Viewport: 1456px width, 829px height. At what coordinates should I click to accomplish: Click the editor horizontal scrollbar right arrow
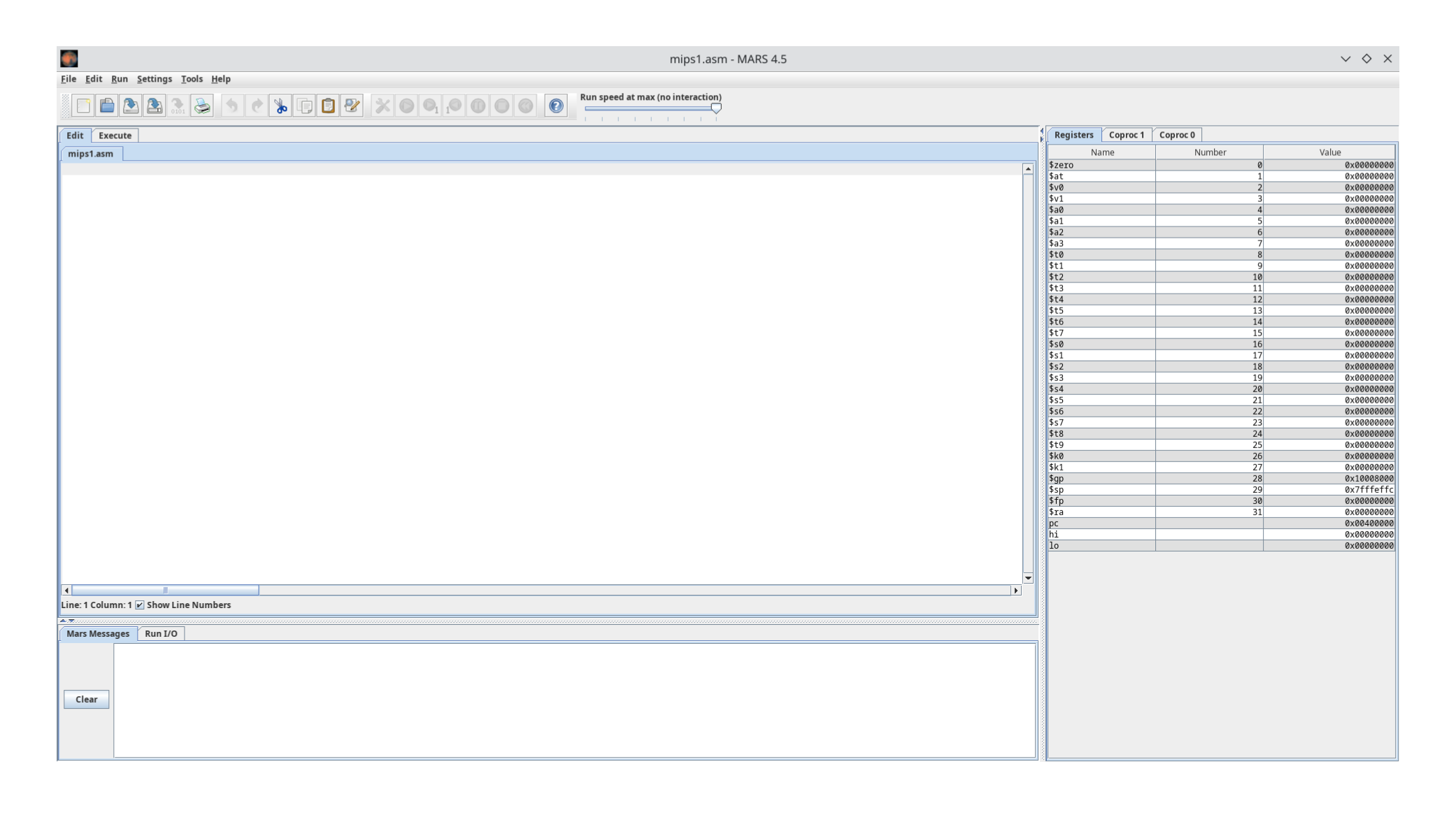[1015, 590]
